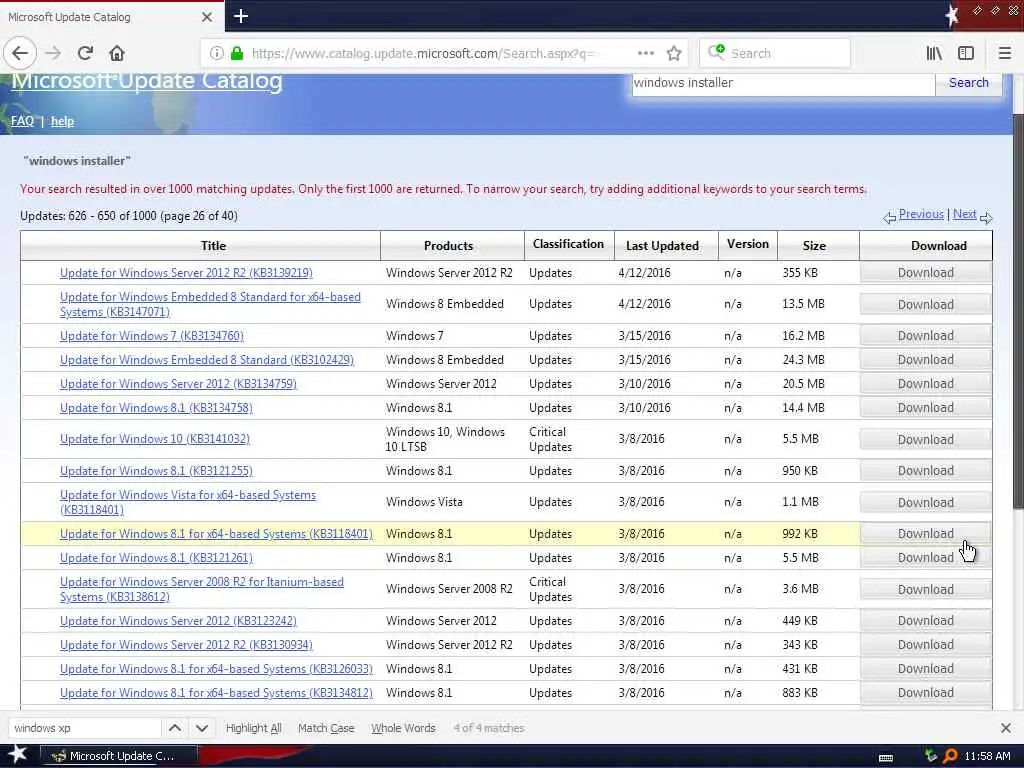The image size is (1024, 768).
Task: Go to the Previous results page
Action: pos(921,214)
